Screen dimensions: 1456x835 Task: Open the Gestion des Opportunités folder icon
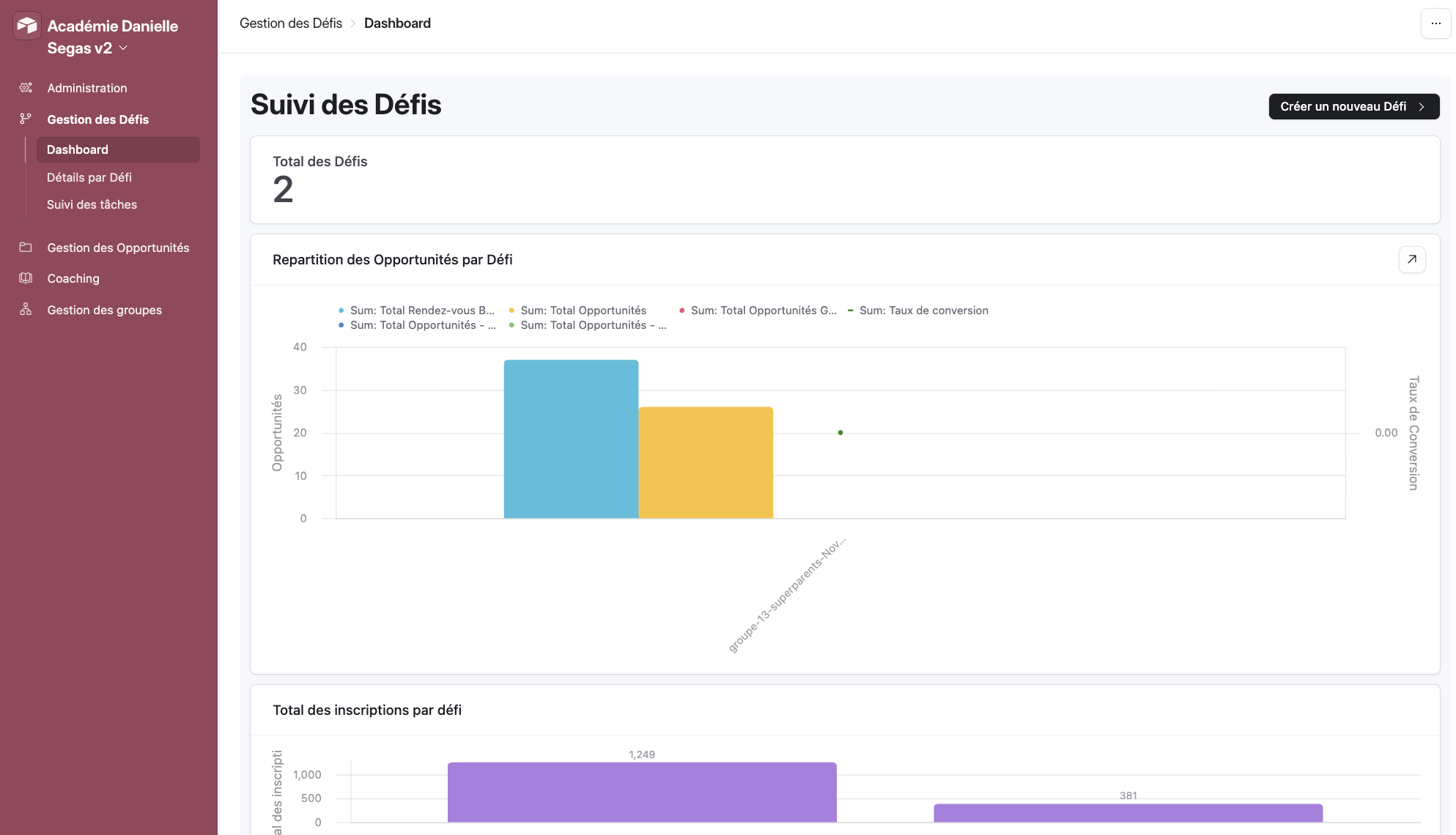[x=26, y=248]
